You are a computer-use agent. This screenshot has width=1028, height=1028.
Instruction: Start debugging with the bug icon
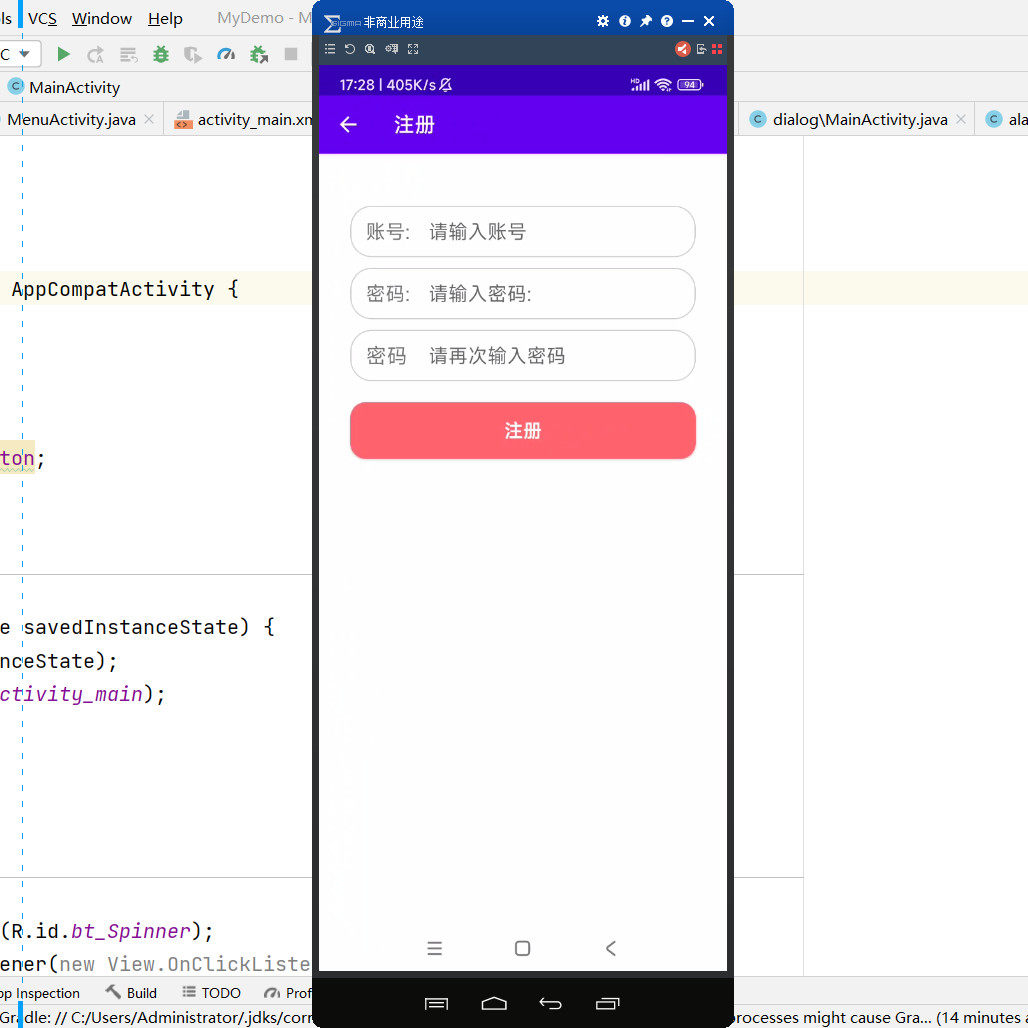[160, 54]
